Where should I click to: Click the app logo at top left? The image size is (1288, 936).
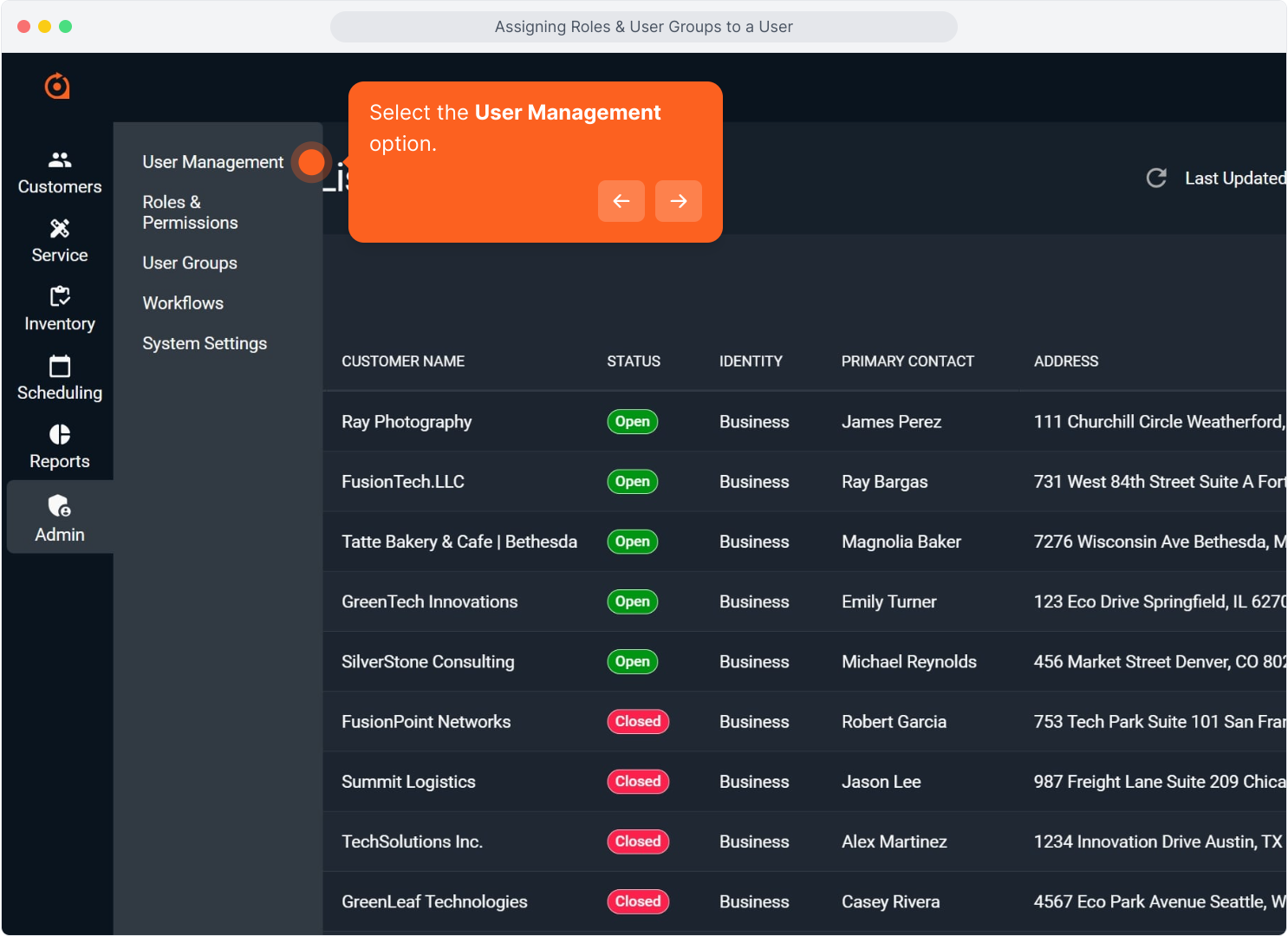point(56,86)
